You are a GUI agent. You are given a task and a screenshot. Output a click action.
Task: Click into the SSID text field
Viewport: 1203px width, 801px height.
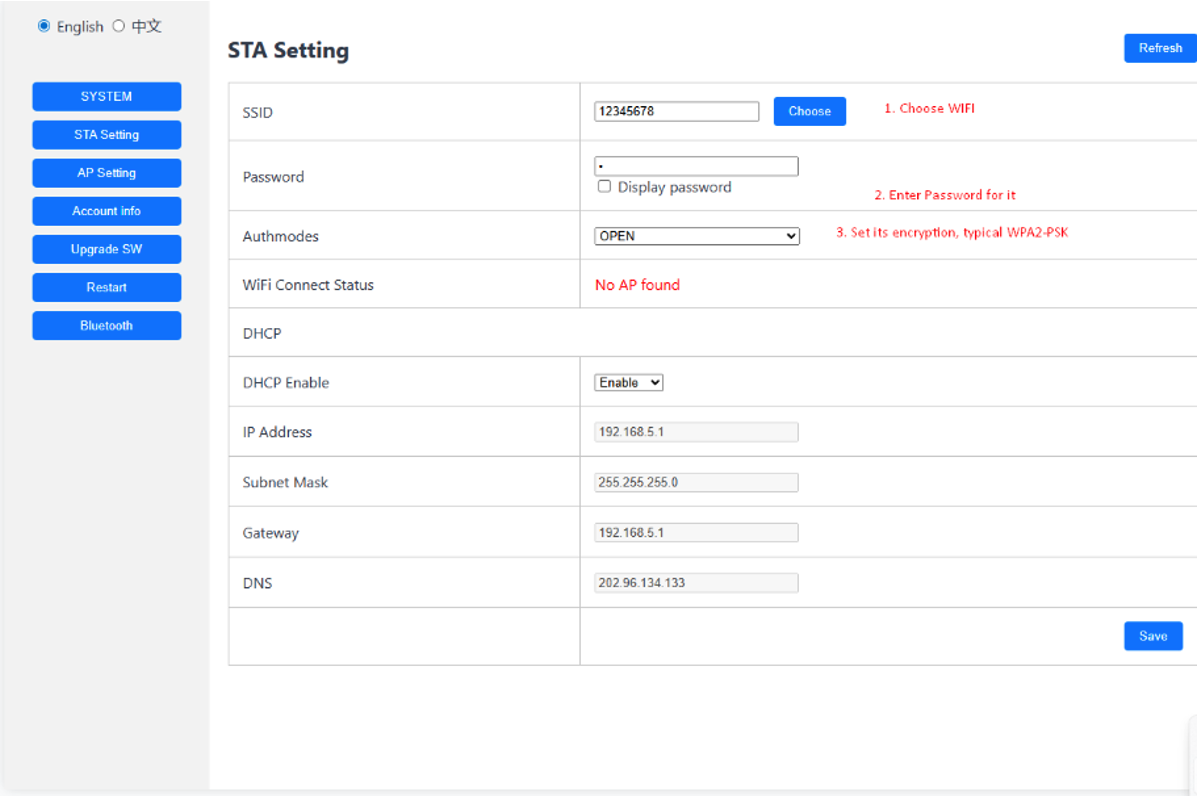click(676, 112)
